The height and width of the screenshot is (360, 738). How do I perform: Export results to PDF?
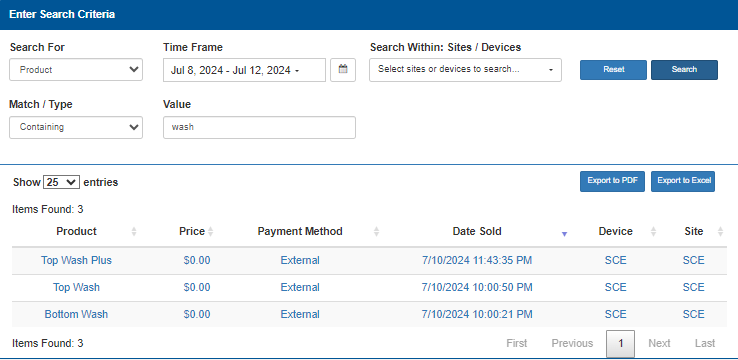coord(612,181)
